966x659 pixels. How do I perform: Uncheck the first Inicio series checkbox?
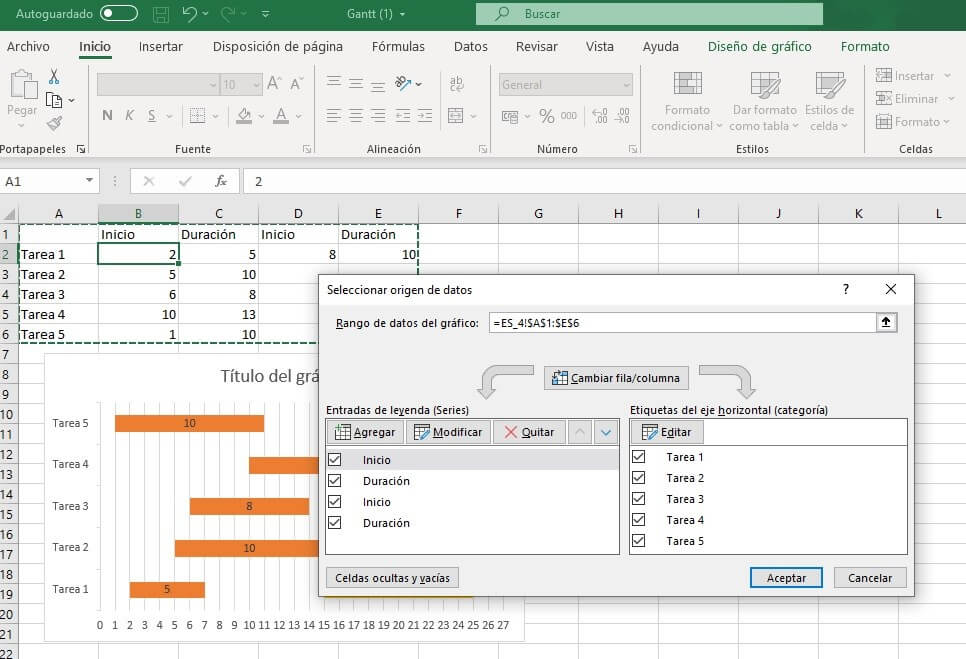click(x=335, y=459)
